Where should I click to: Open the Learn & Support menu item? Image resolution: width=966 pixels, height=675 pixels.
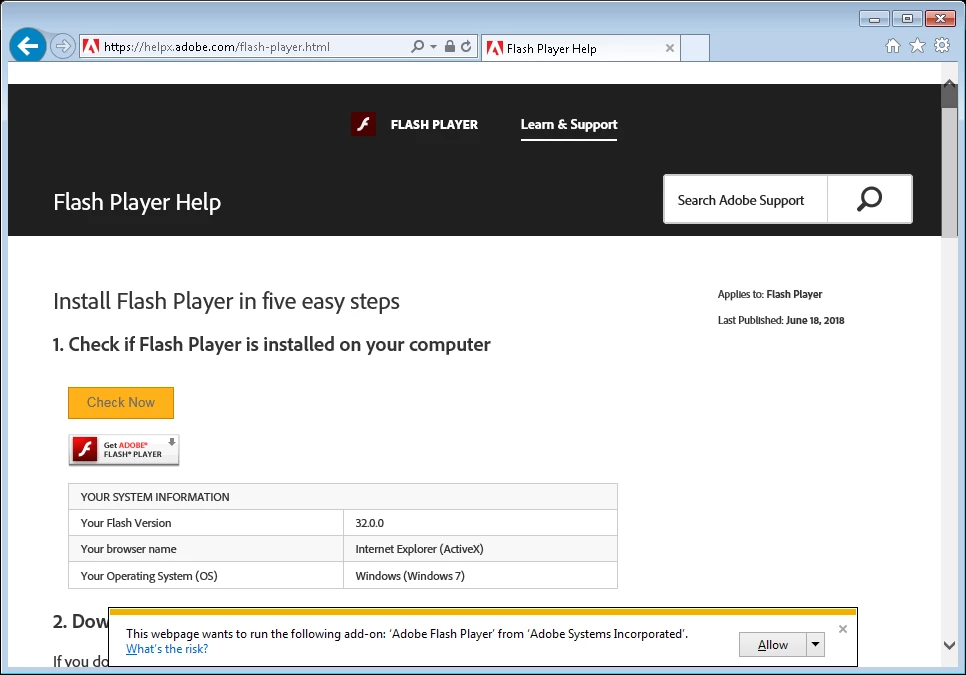pos(569,124)
